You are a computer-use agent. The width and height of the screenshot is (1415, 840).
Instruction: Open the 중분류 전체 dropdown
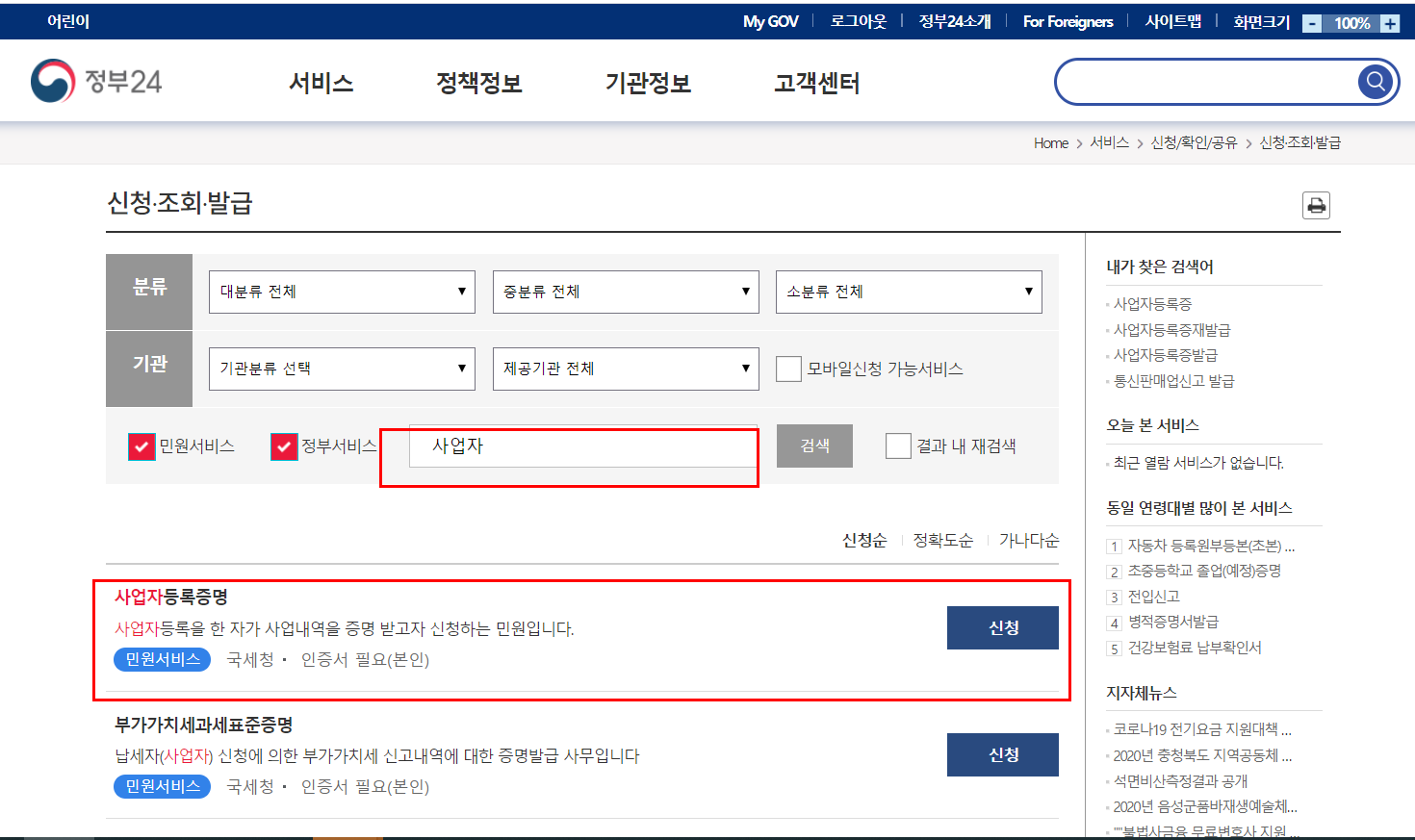(x=626, y=292)
